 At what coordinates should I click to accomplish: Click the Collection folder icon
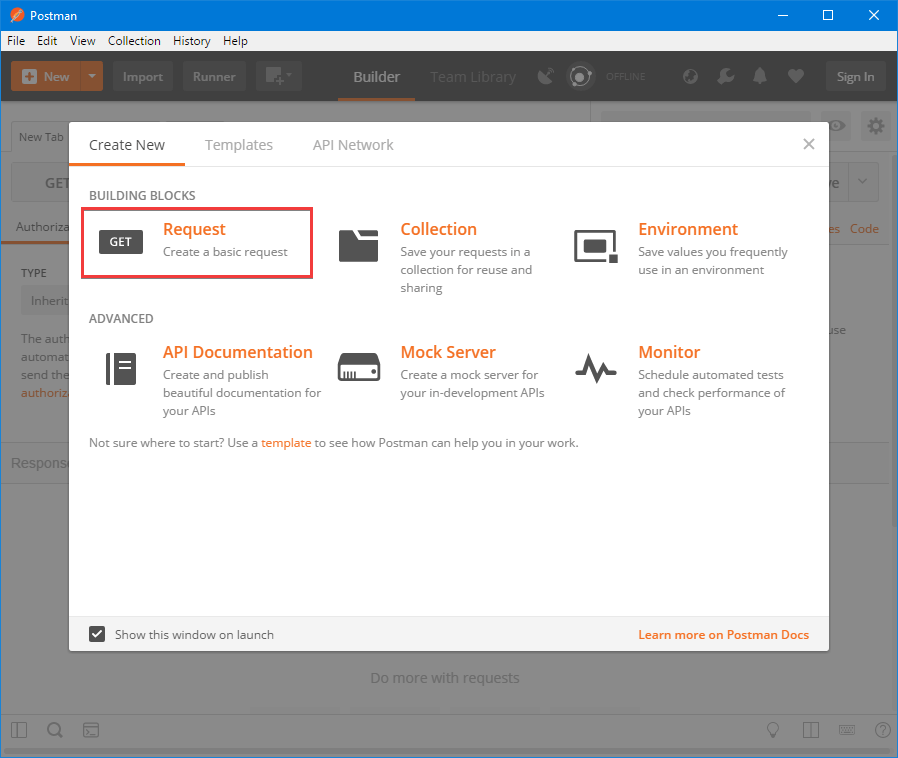pyautogui.click(x=359, y=246)
